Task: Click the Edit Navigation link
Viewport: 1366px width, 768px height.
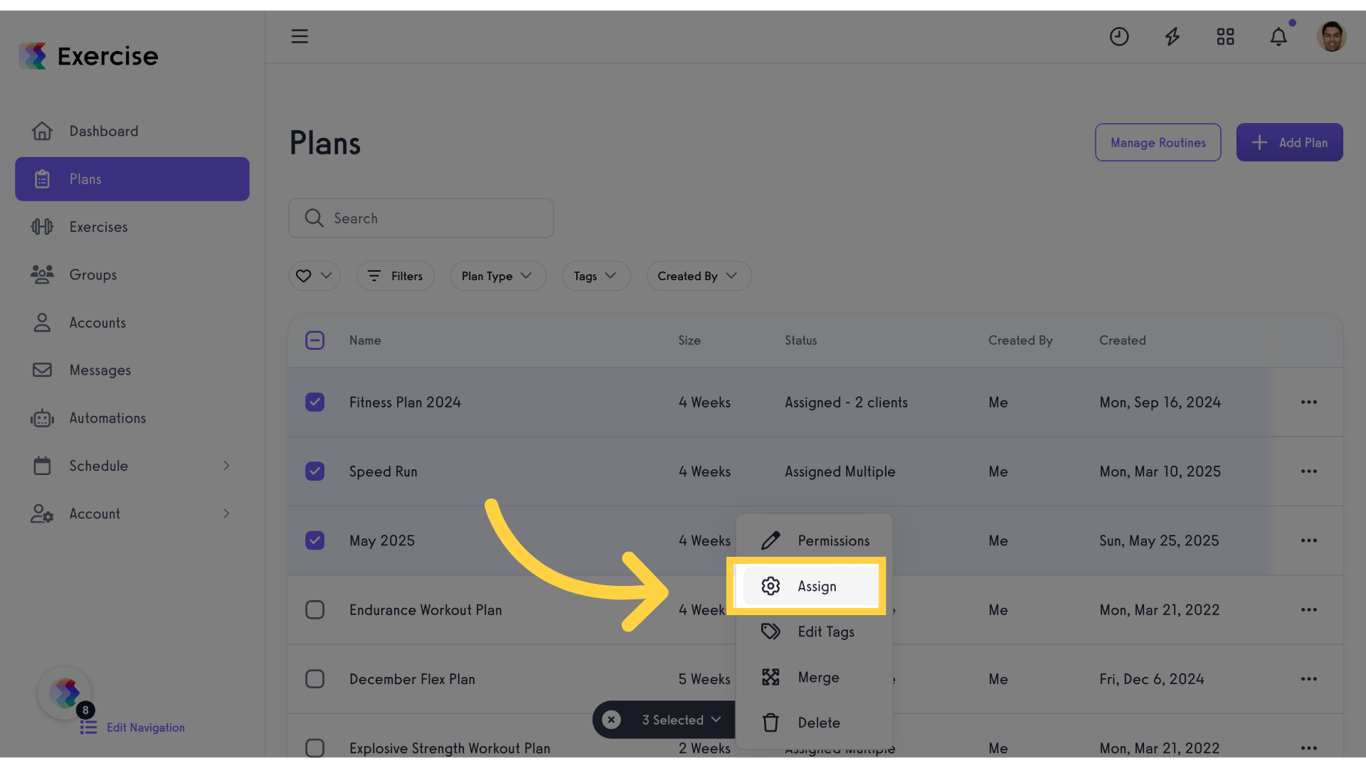Action: (145, 728)
